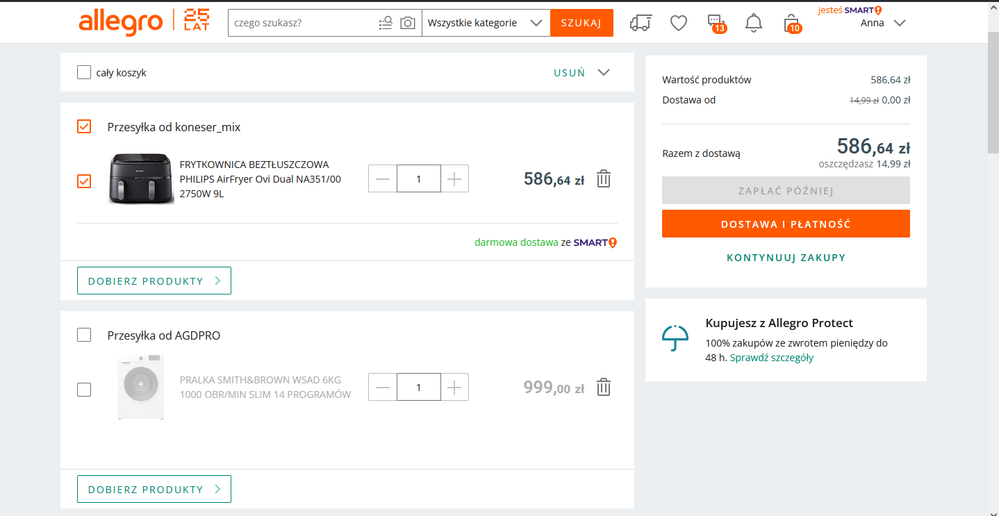Click USUŃ to remove selected

569,73
